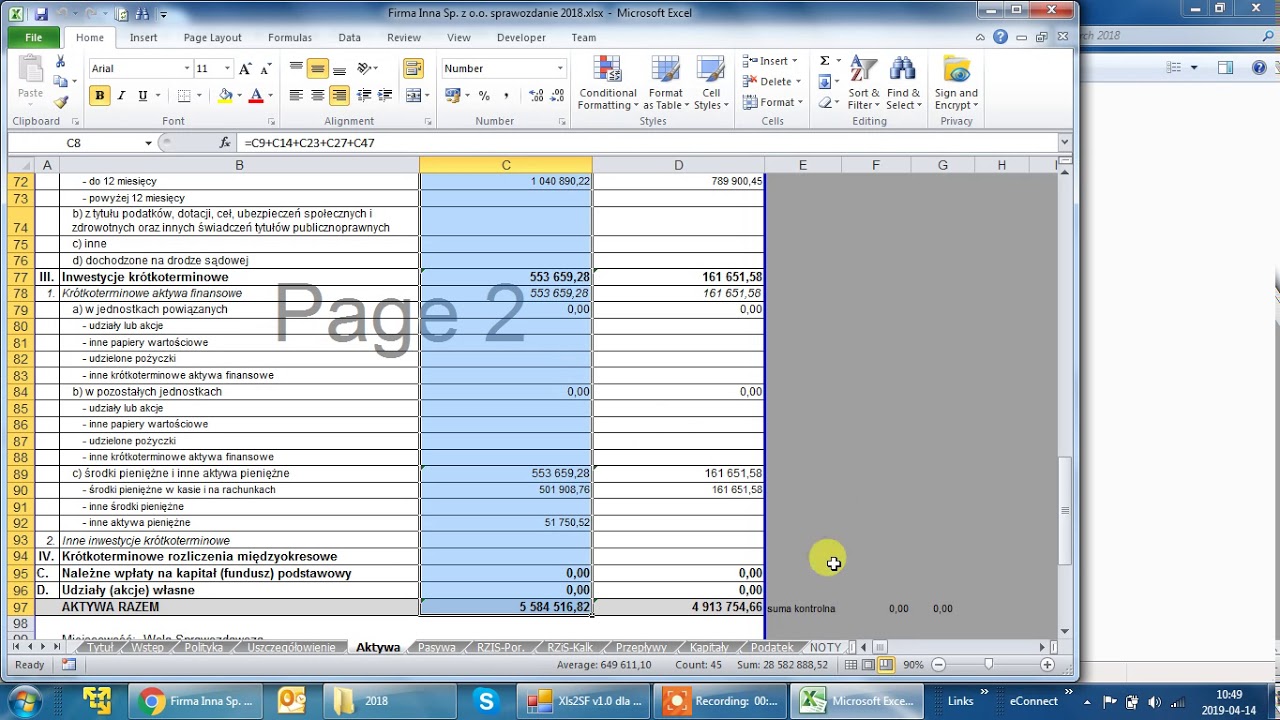Open the font name Arial dropdown
The width and height of the screenshot is (1280, 720).
pyautogui.click(x=186, y=69)
